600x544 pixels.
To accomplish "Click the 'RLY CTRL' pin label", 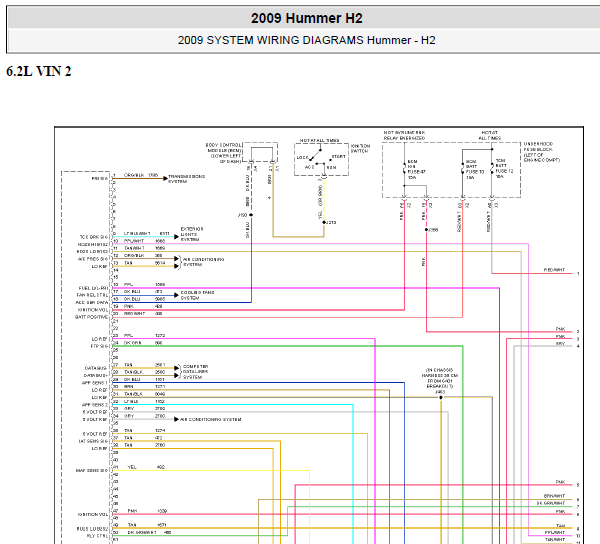I will point(97,536).
